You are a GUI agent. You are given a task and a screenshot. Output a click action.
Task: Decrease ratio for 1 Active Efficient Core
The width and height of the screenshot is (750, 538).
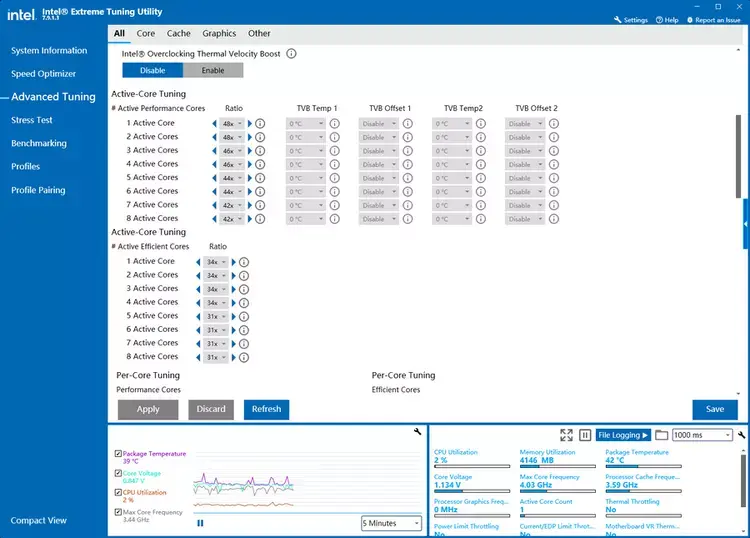tap(198, 262)
